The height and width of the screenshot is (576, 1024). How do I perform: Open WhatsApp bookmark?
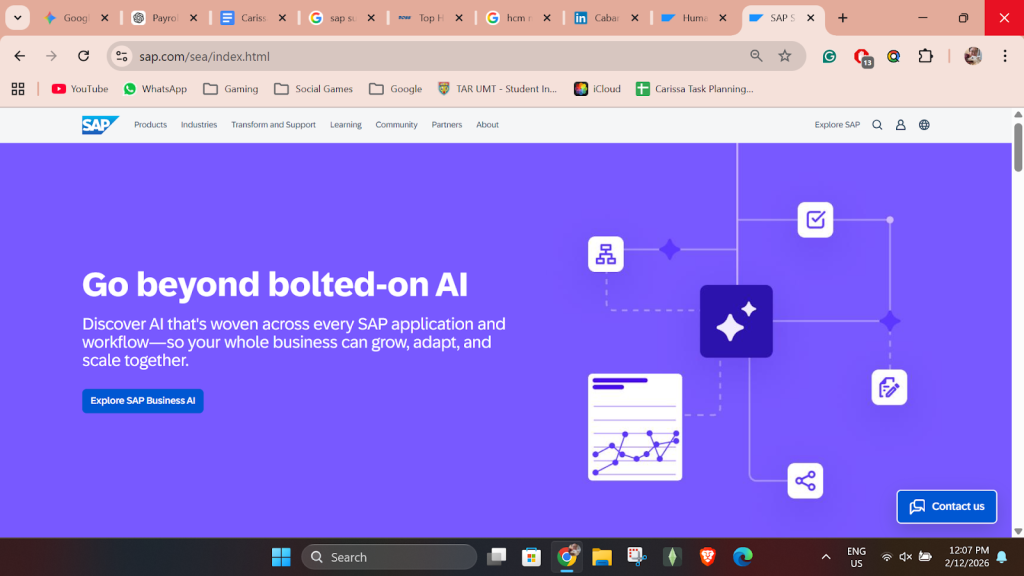point(155,89)
